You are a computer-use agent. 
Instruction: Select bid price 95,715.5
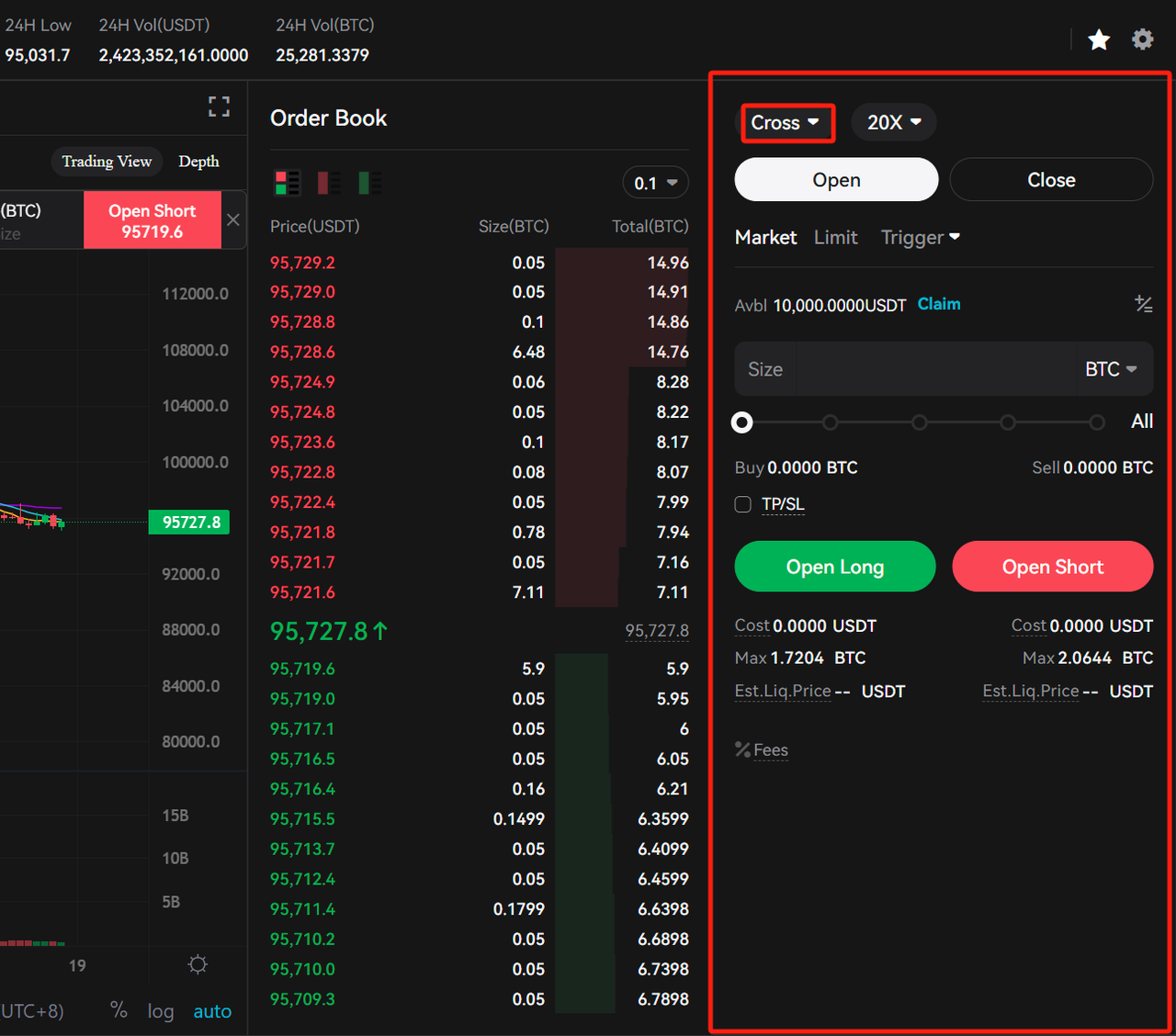tap(302, 818)
